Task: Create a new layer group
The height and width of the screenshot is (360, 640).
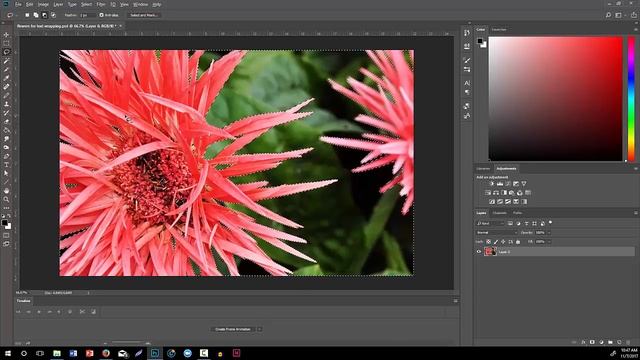Action: coord(610,342)
